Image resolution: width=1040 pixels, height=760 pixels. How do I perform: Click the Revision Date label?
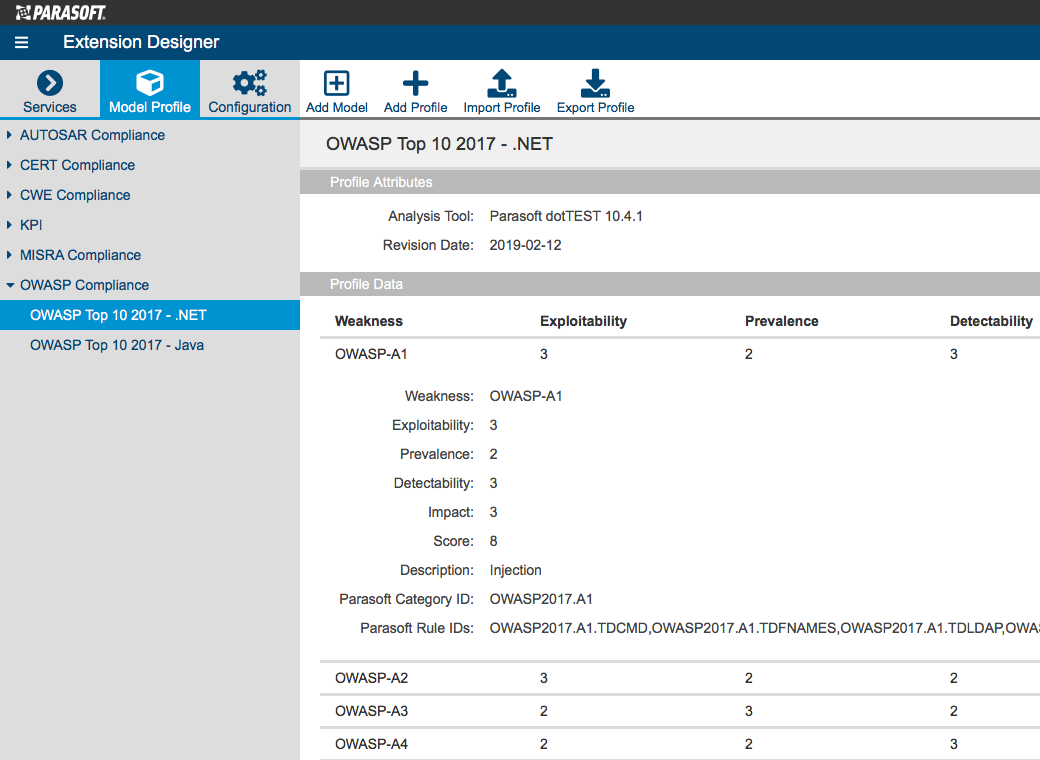point(428,245)
